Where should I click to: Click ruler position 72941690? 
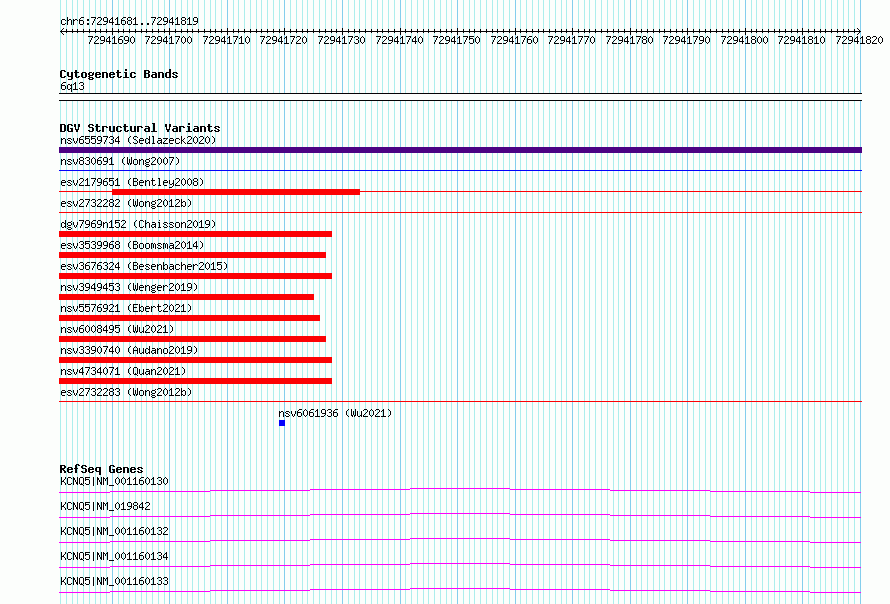click(111, 40)
